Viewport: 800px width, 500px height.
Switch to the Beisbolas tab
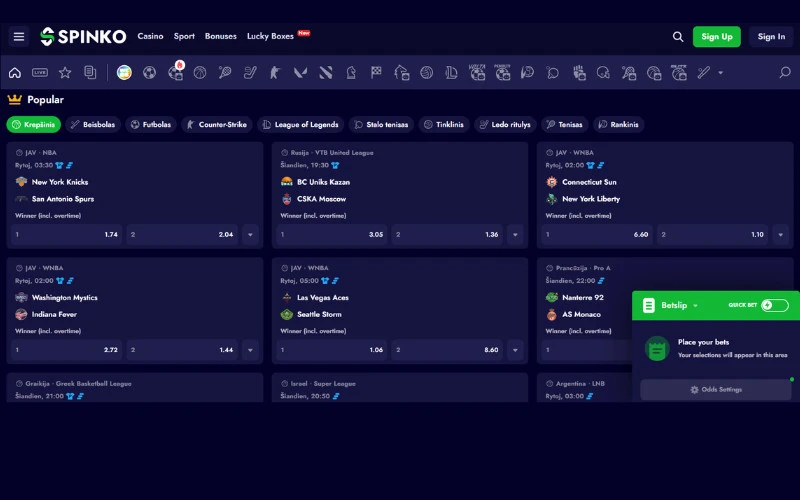tap(93, 124)
